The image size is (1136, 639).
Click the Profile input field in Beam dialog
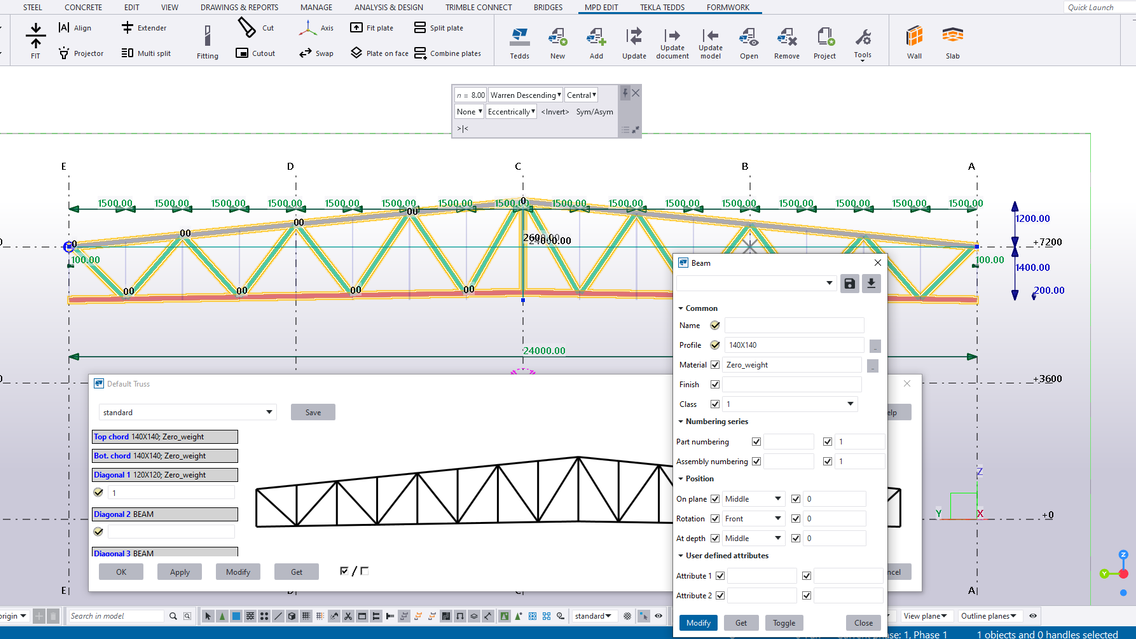794,345
